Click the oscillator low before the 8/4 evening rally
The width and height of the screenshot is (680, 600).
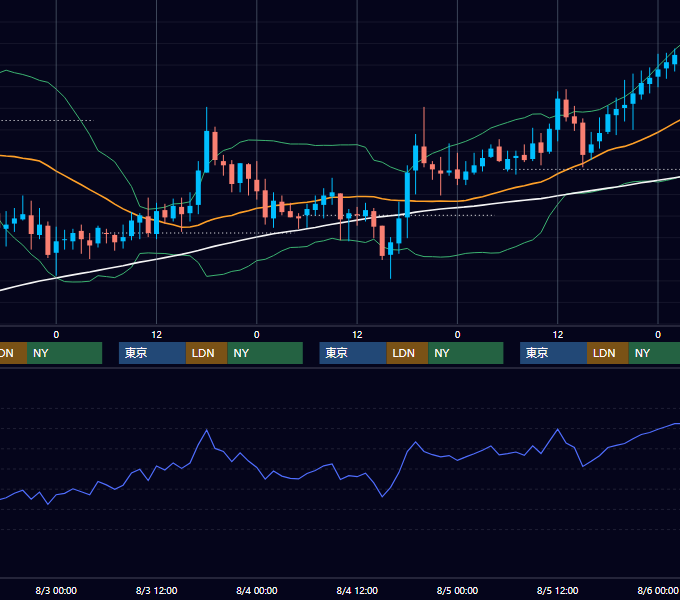(x=382, y=496)
